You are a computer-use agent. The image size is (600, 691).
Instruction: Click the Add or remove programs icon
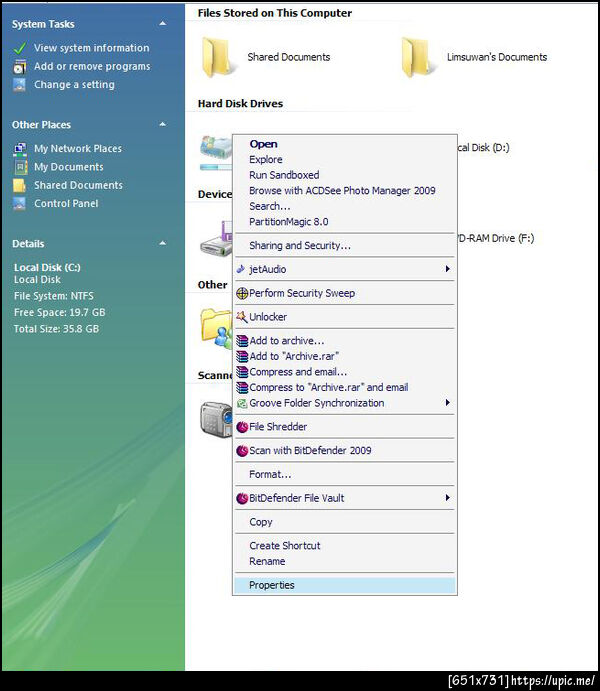19,67
